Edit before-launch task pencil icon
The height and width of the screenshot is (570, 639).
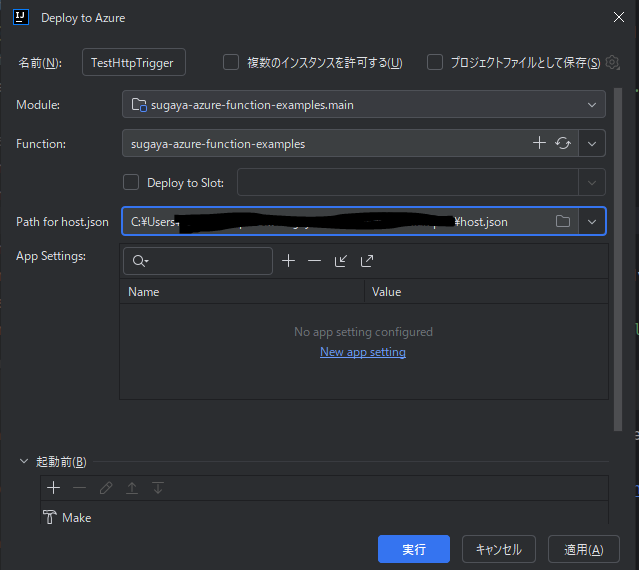click(x=106, y=488)
